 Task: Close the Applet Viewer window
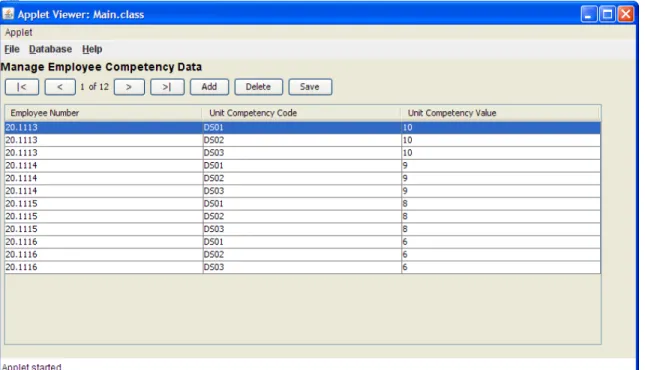pyautogui.click(x=626, y=14)
